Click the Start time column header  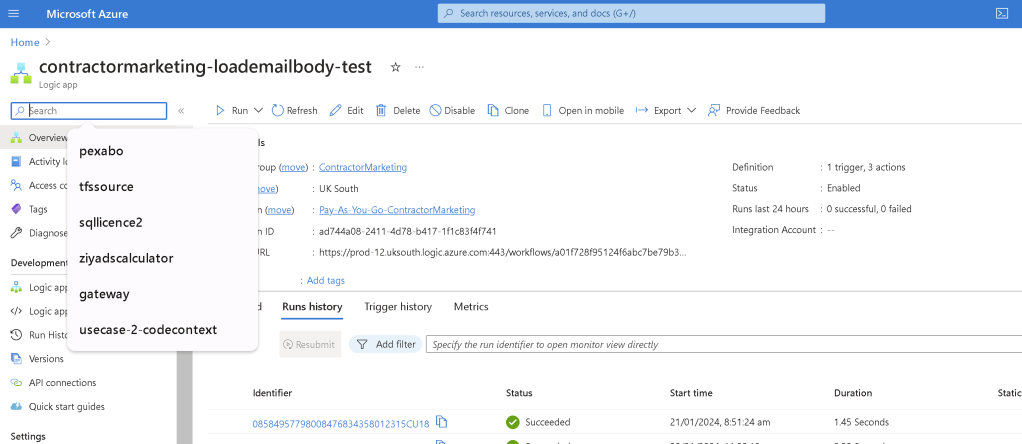(691, 393)
